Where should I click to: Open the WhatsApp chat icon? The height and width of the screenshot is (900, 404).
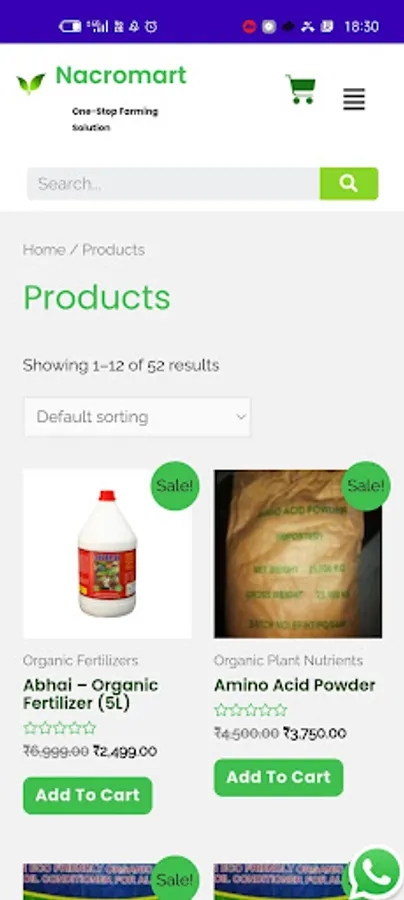pos(376,873)
